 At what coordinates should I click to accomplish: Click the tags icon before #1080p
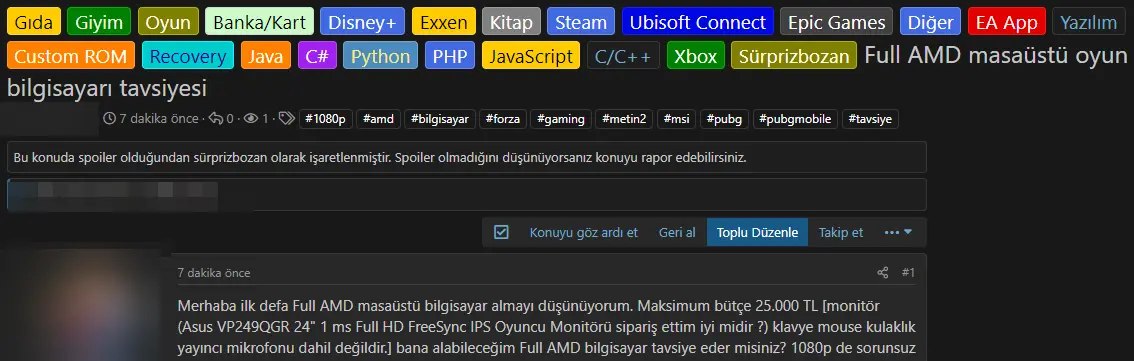click(286, 119)
